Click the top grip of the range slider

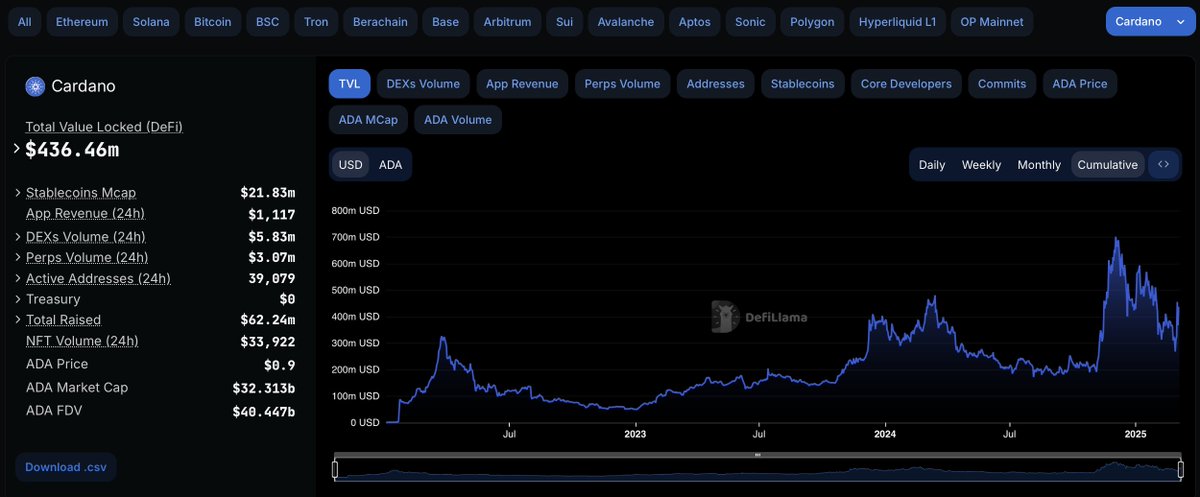(758, 455)
